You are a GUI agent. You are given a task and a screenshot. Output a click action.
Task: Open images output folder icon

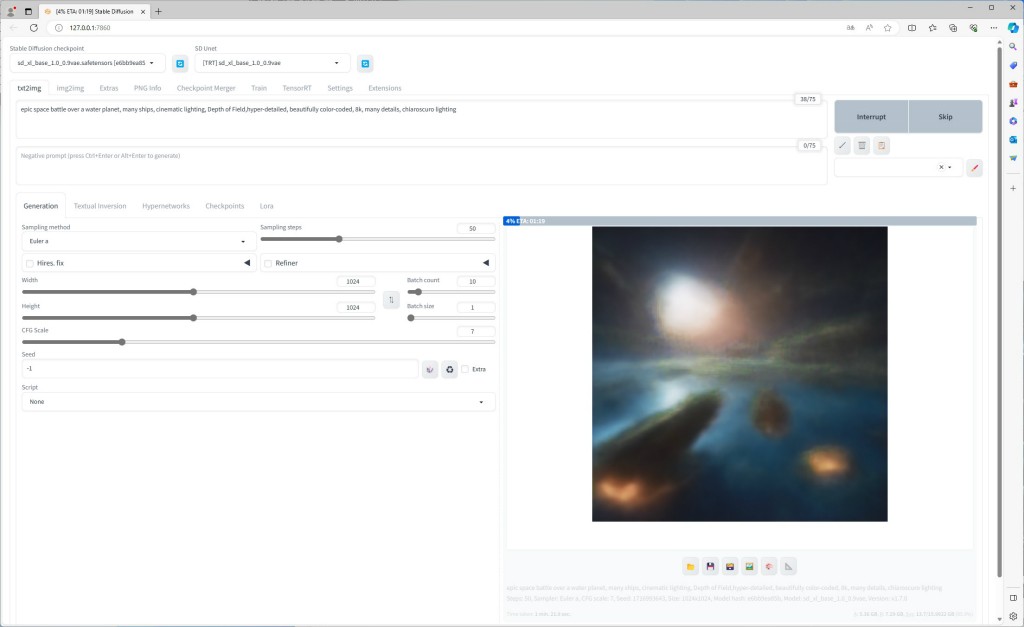(x=690, y=567)
